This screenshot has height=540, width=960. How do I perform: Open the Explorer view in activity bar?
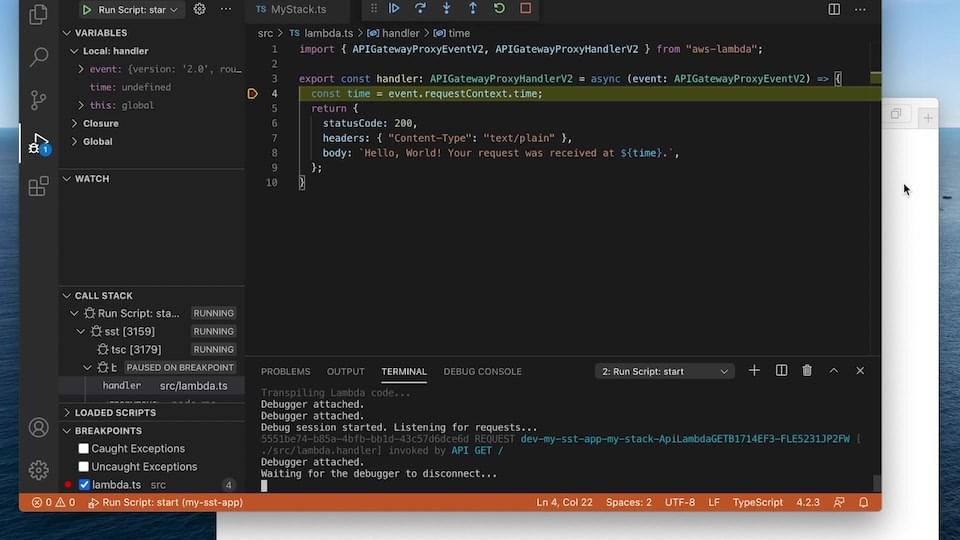38,15
